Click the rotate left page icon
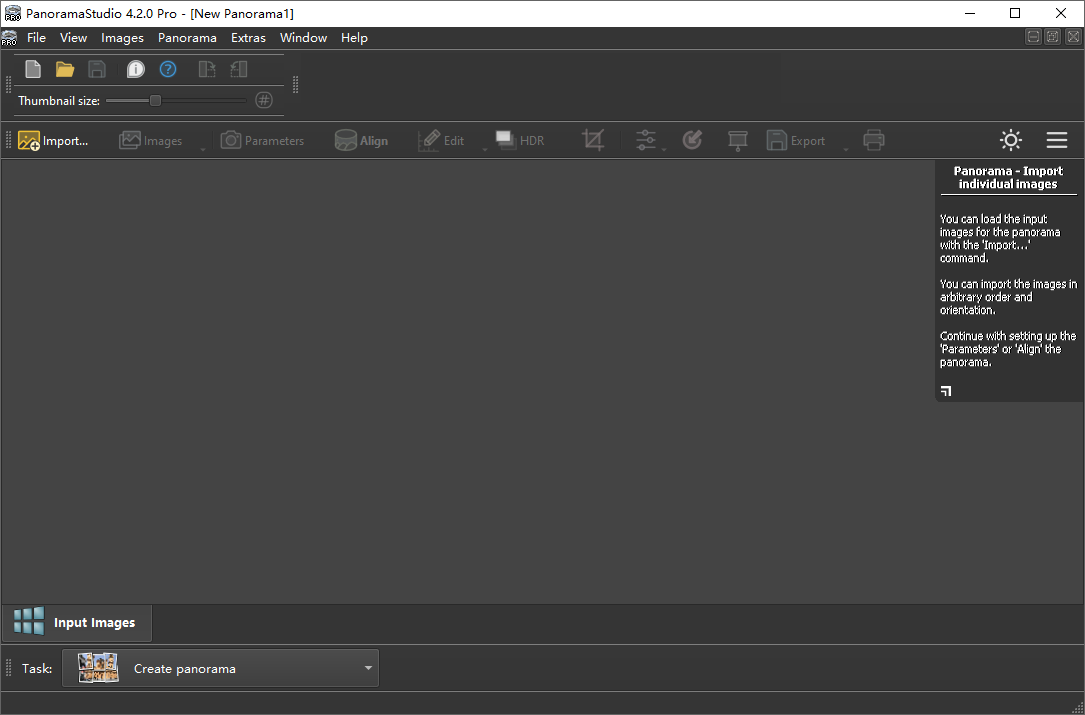Image resolution: width=1085 pixels, height=715 pixels. pyautogui.click(x=239, y=69)
